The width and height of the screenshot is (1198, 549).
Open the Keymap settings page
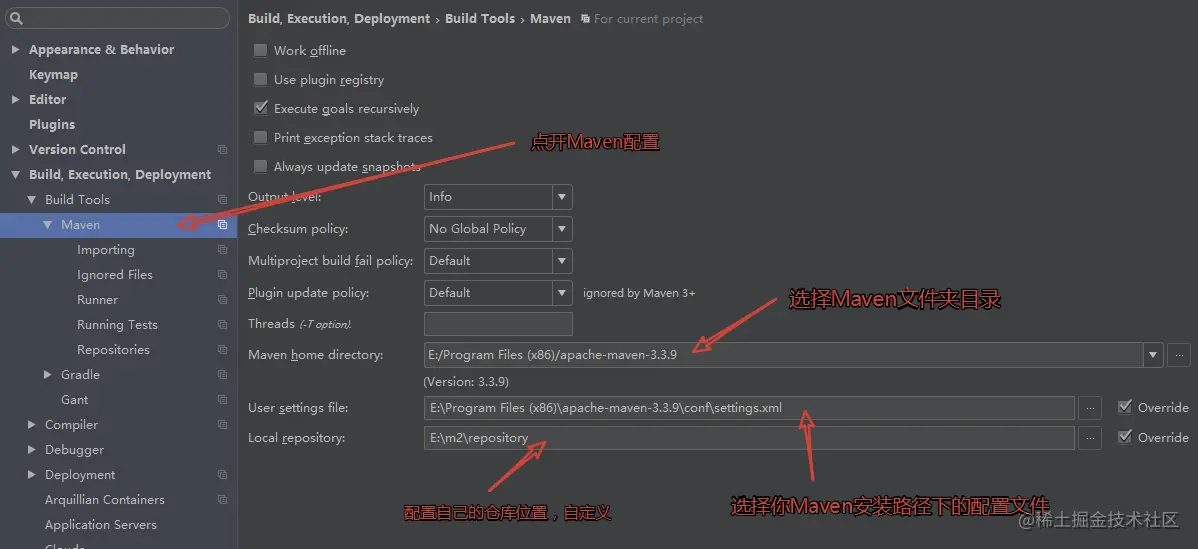53,75
